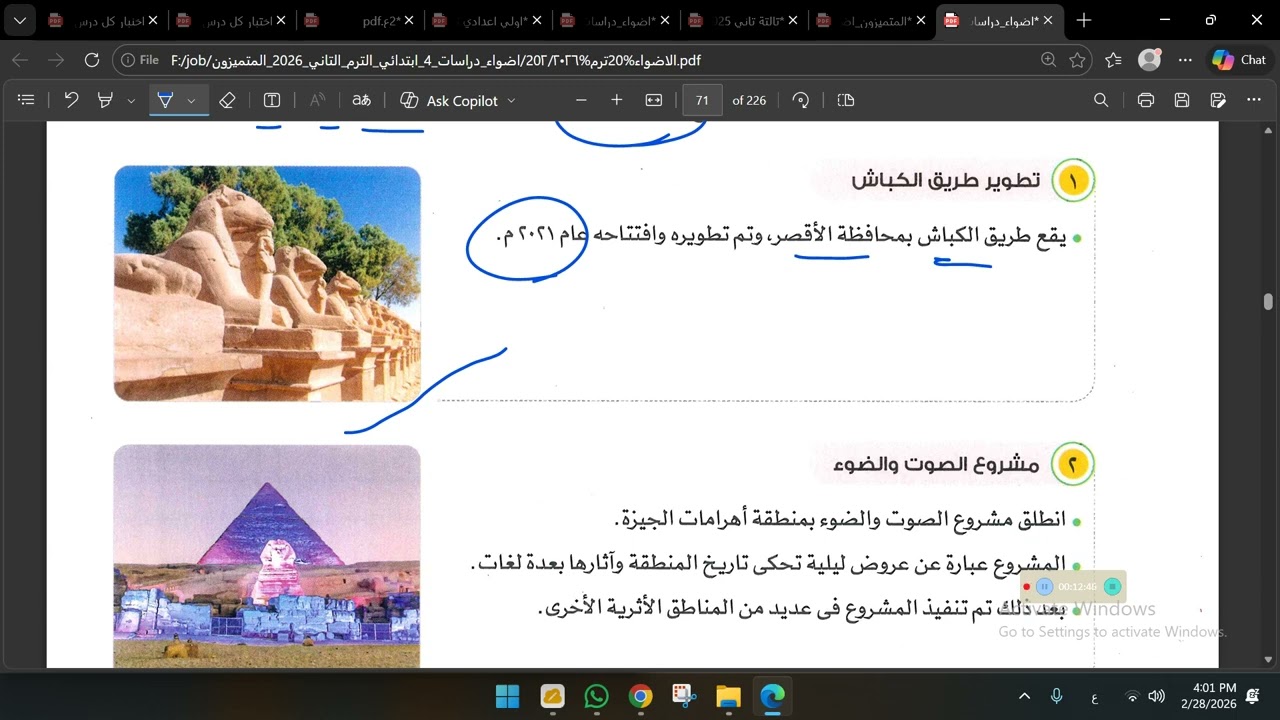Zoom out with the minus button

click(581, 100)
